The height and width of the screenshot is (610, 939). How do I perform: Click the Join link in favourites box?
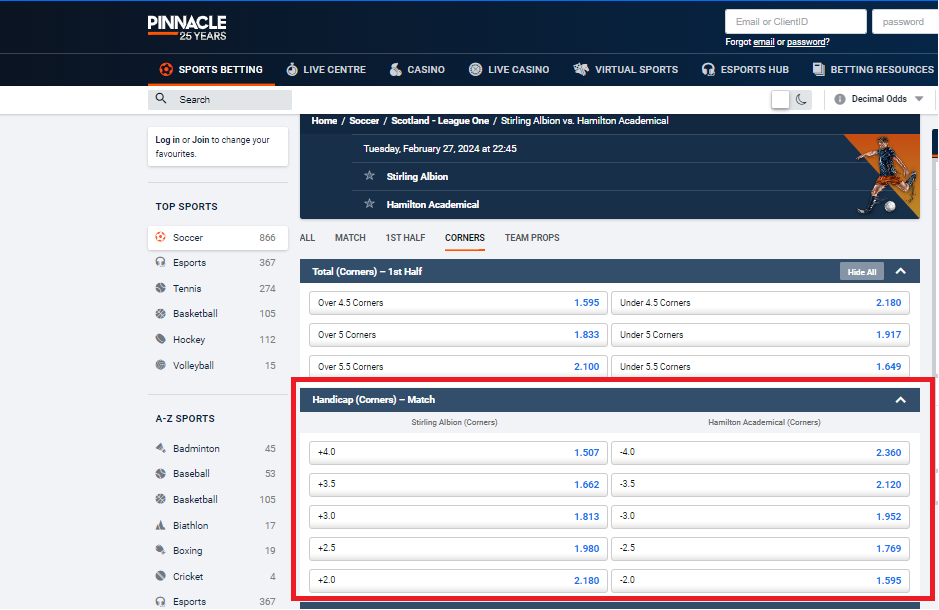(x=201, y=139)
